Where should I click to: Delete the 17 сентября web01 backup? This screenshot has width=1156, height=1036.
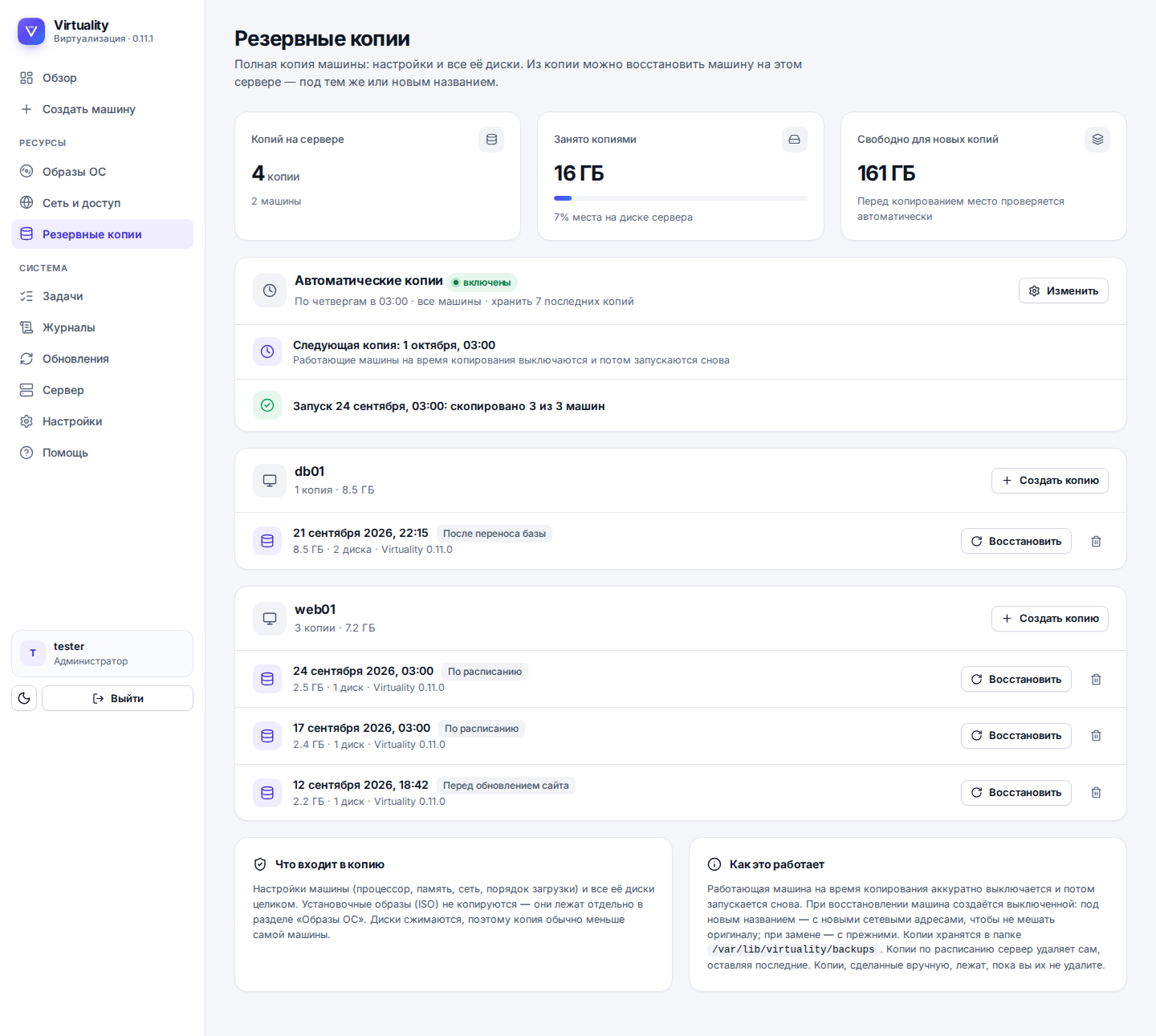click(x=1096, y=736)
